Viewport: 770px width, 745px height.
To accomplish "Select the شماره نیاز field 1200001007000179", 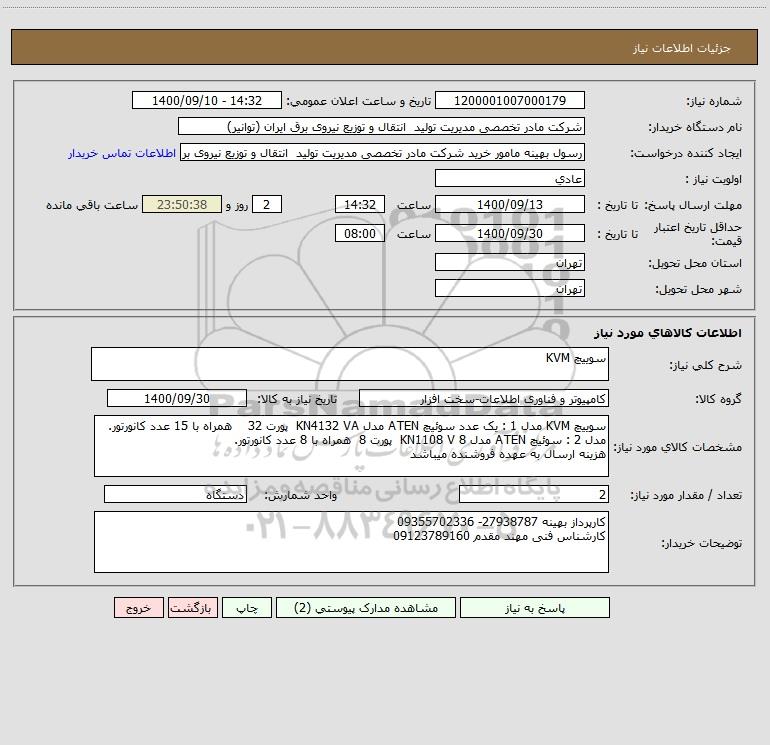I will coord(510,100).
